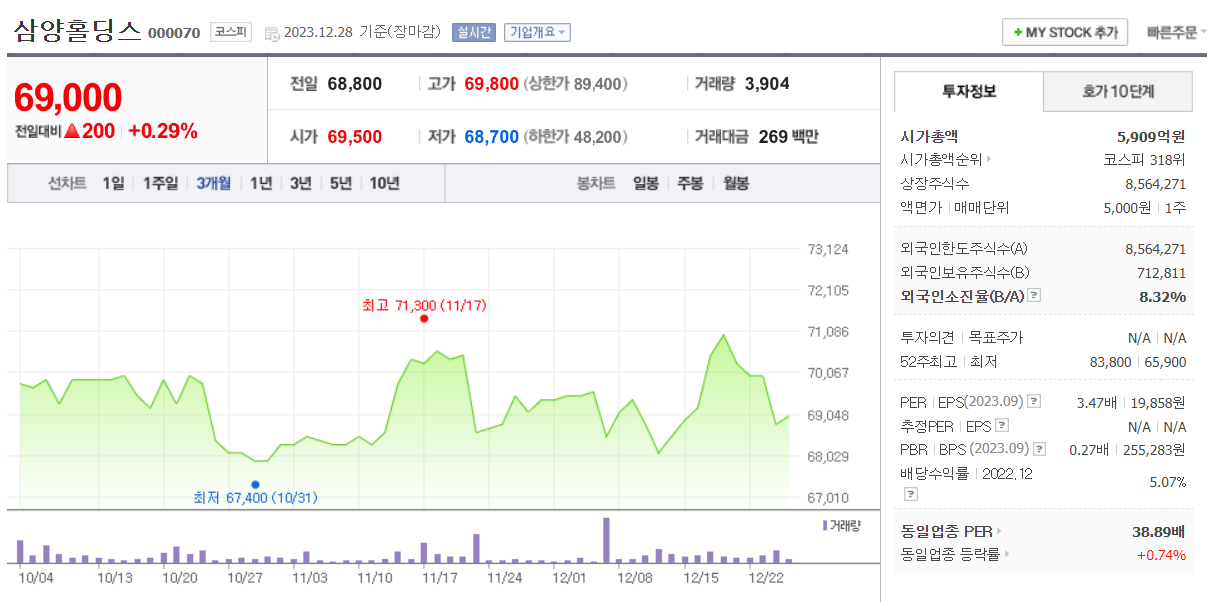
Task: Click 저가 value 68,700
Action: coord(492,137)
